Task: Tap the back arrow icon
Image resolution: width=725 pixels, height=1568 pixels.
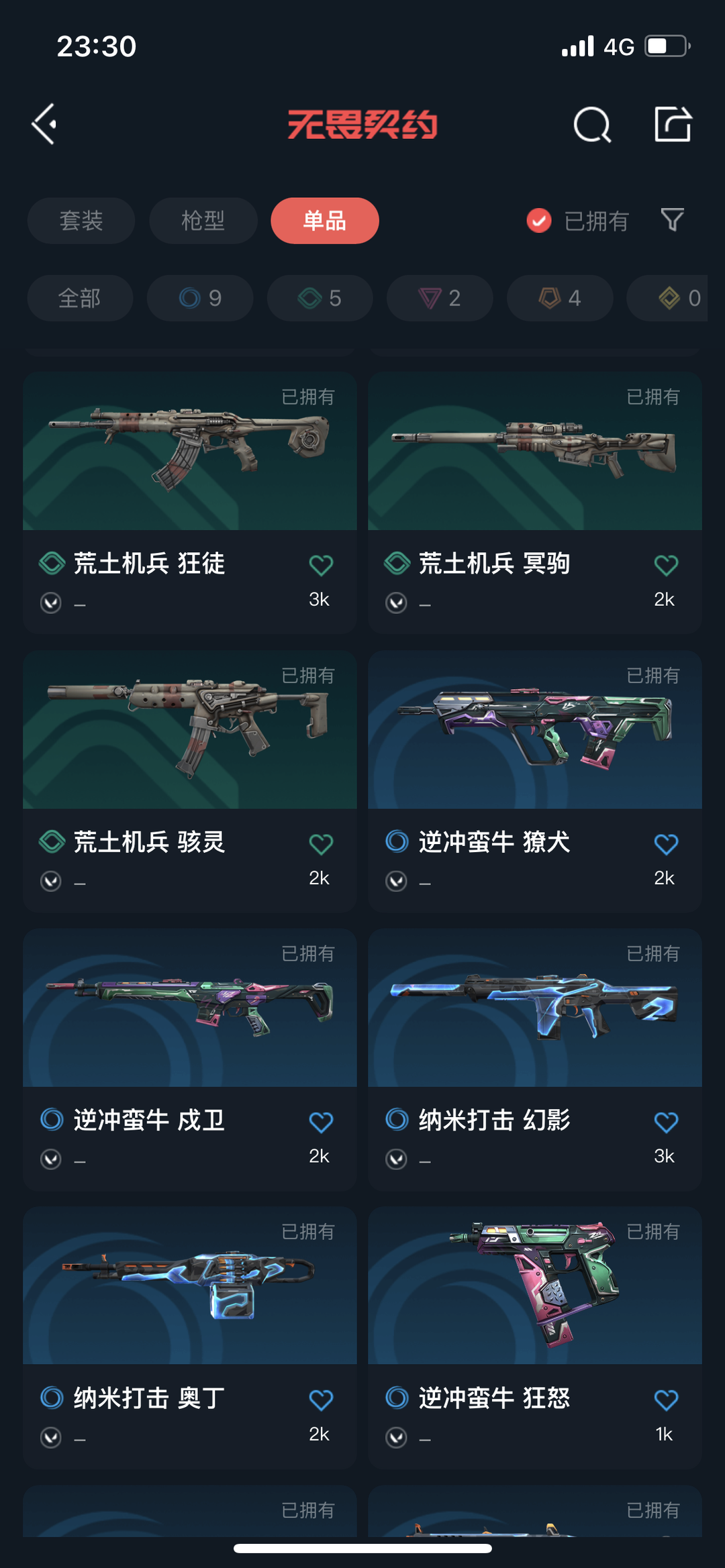Action: coord(44,124)
